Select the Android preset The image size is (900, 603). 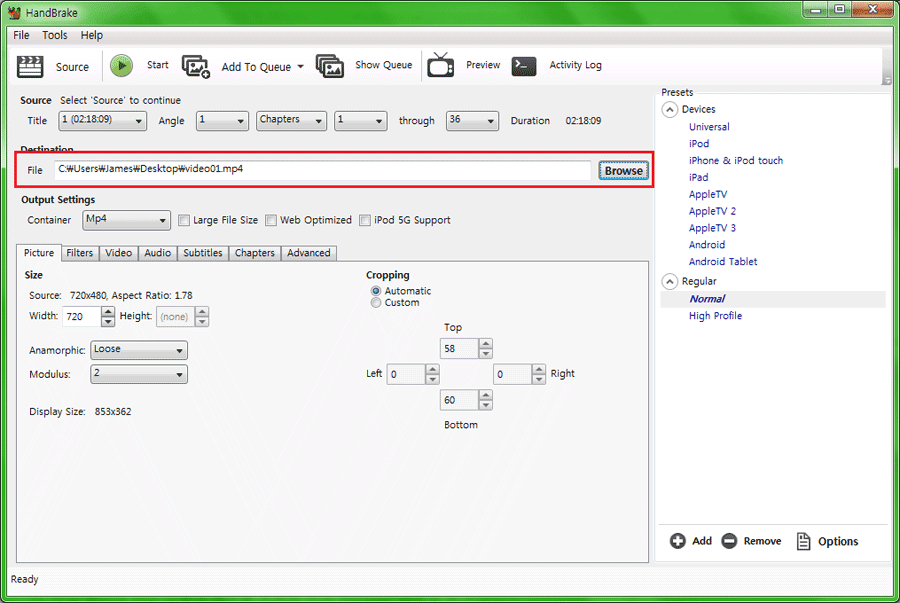point(707,245)
